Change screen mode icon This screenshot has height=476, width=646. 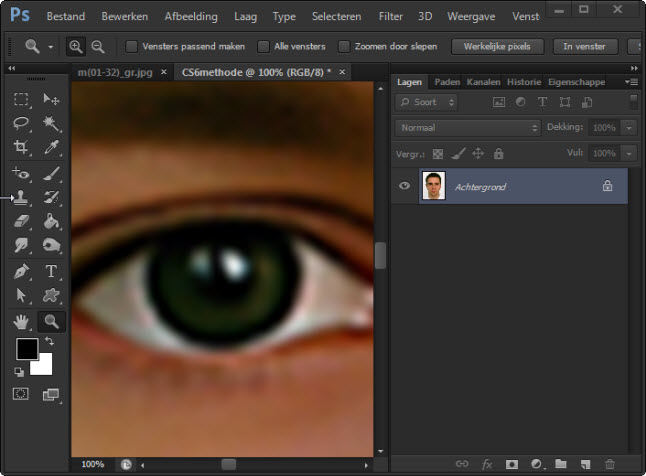51,395
